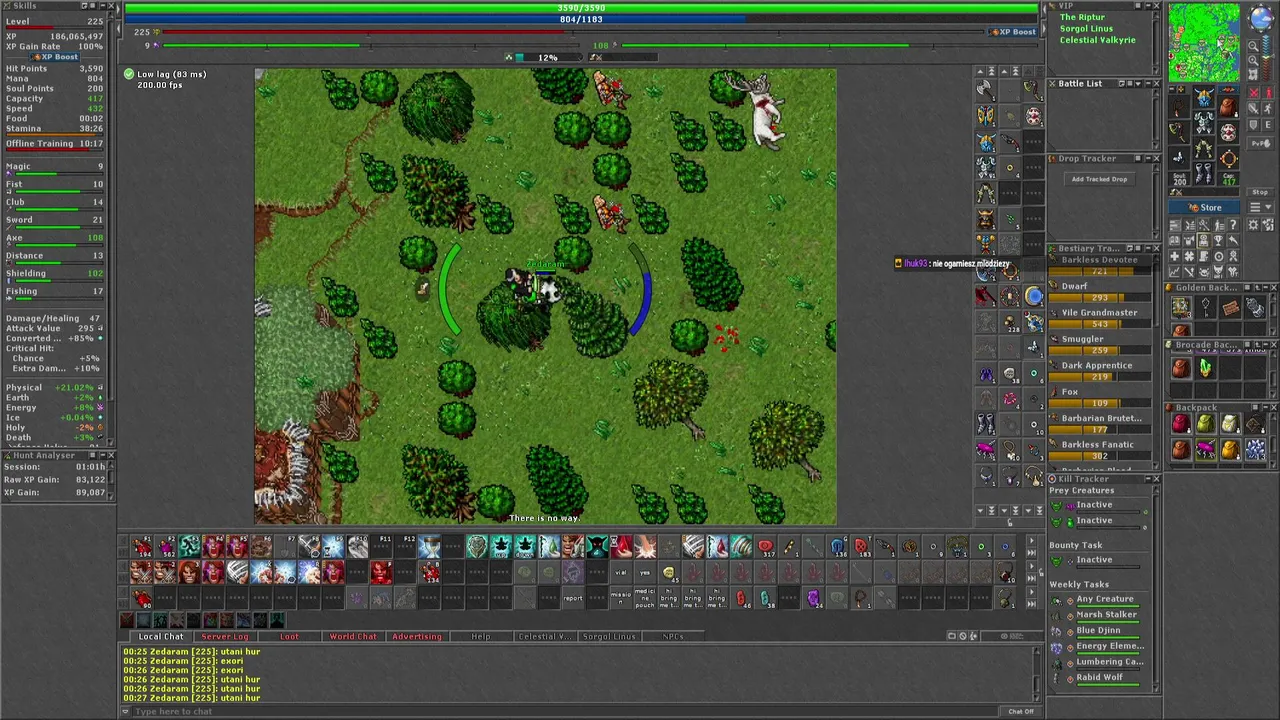Toggle the XP Boost button in Skills panel

57,57
